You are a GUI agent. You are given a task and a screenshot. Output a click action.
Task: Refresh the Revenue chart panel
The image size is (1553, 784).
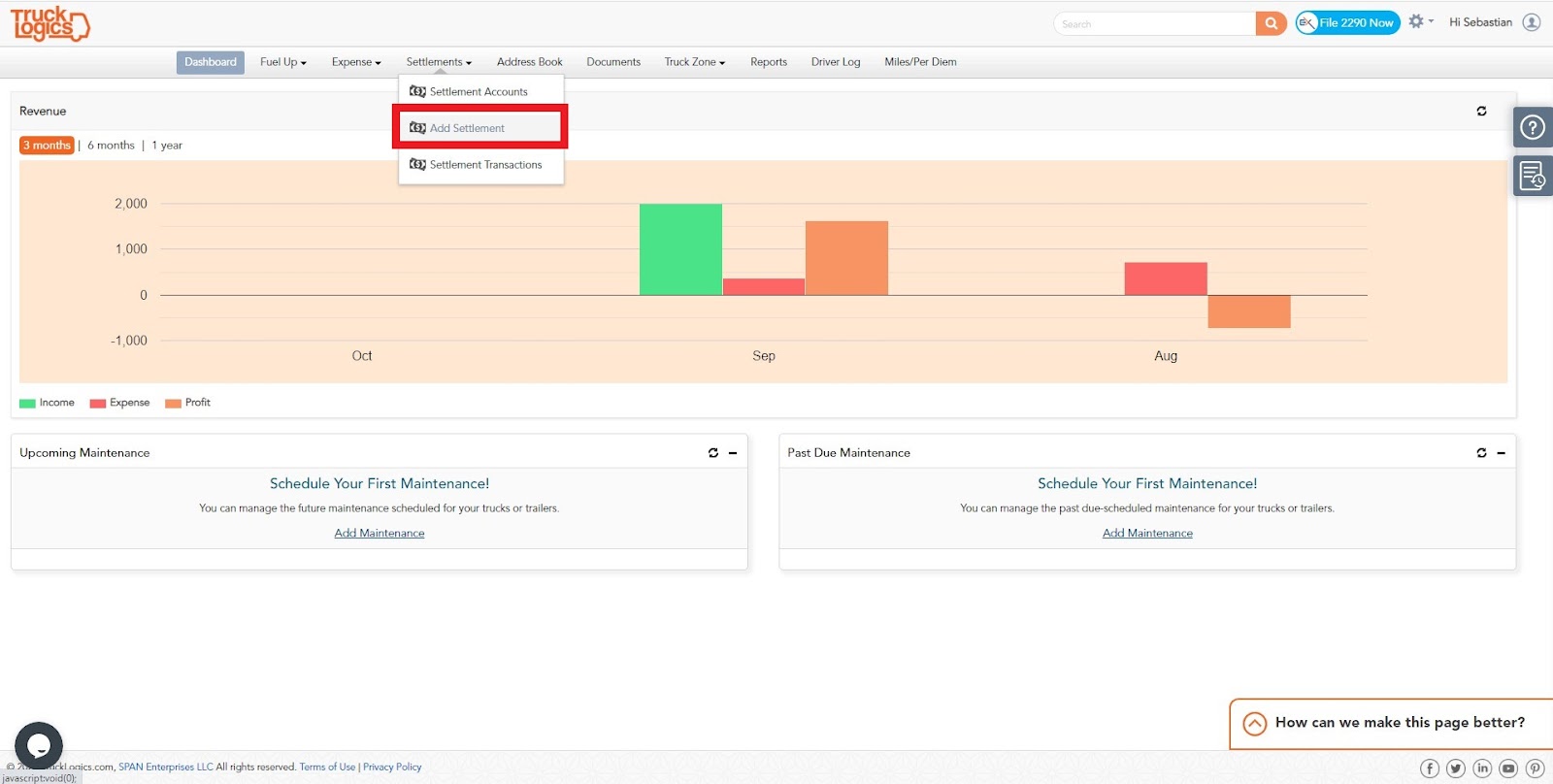point(1481,112)
